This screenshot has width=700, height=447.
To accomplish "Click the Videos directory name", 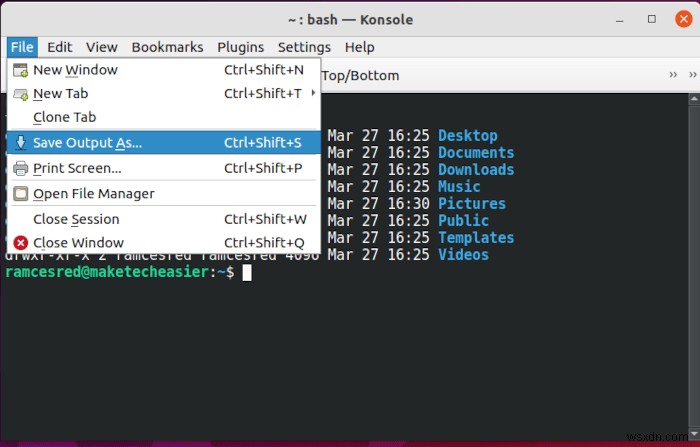I will 463,254.
